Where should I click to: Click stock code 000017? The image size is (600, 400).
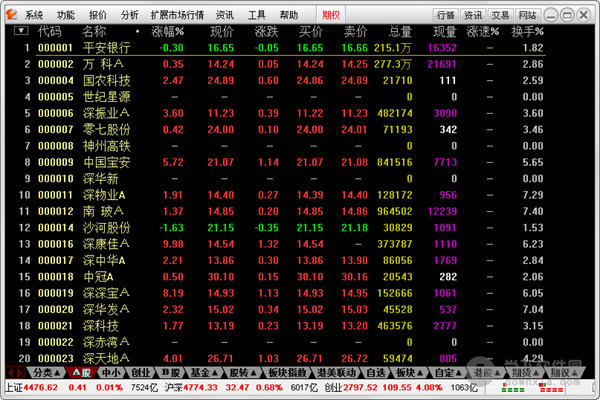pyautogui.click(x=56, y=261)
